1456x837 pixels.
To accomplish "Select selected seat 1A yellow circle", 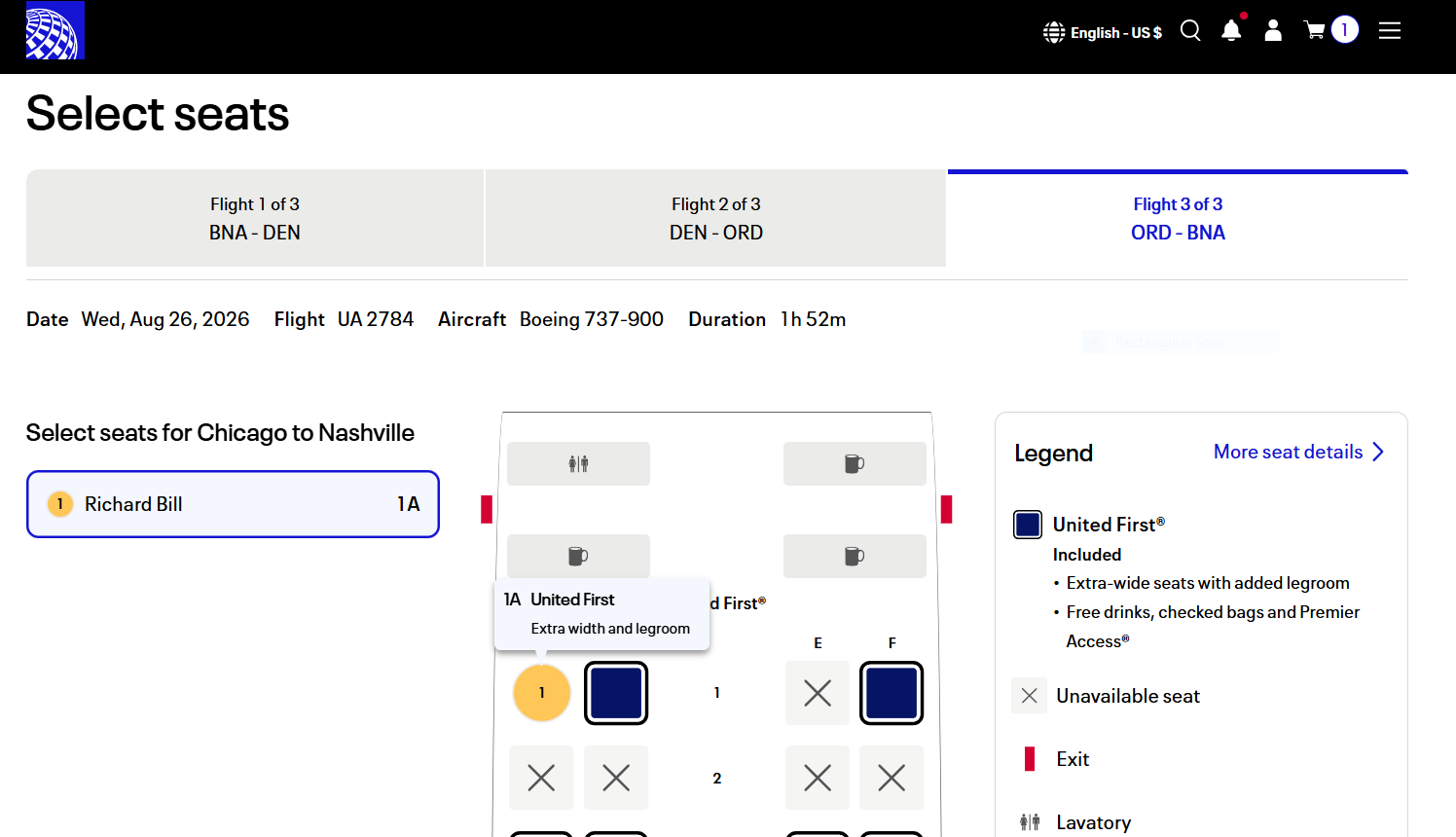I will point(542,693).
